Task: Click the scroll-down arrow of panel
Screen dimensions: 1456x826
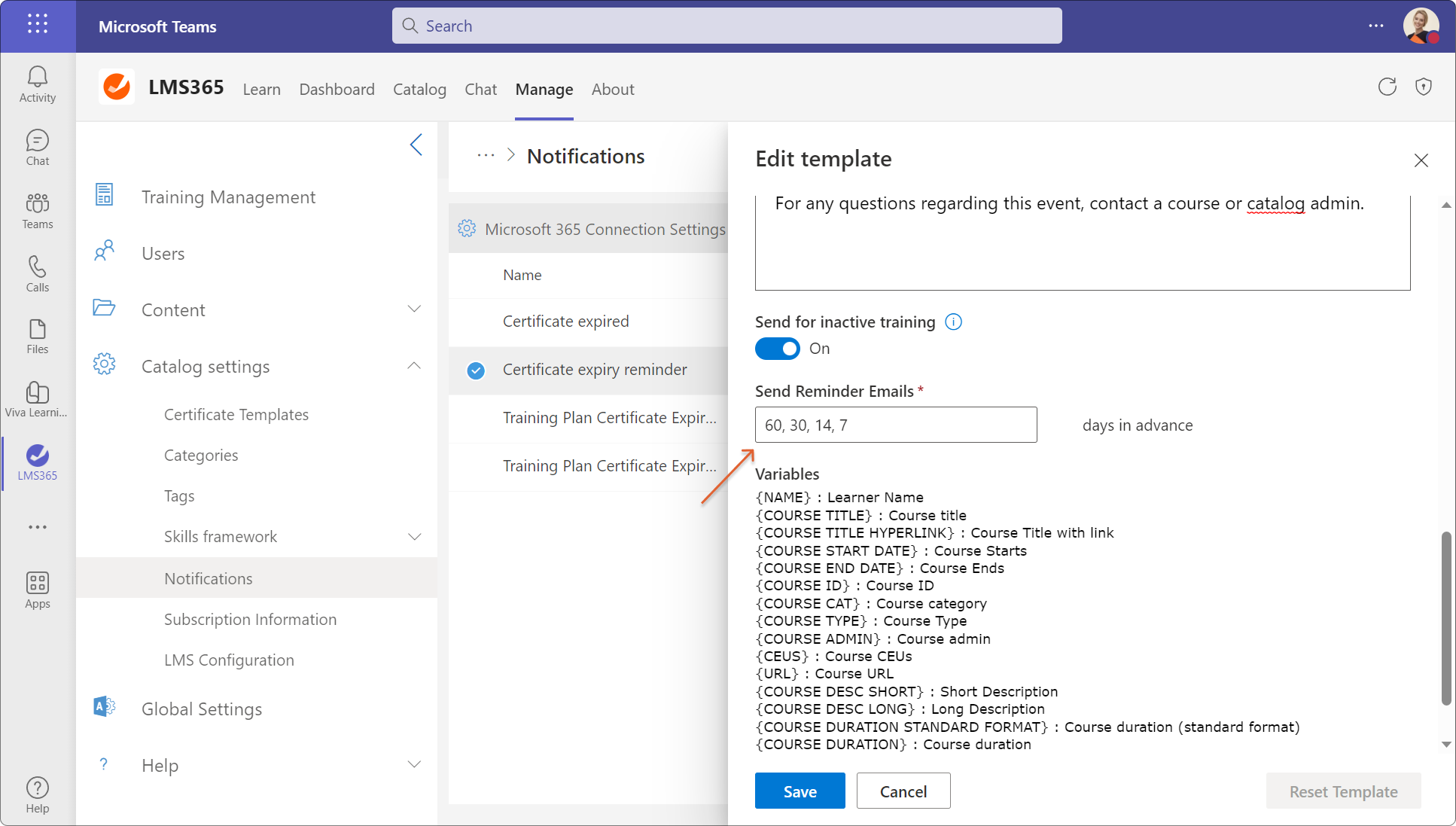Action: tap(1445, 744)
